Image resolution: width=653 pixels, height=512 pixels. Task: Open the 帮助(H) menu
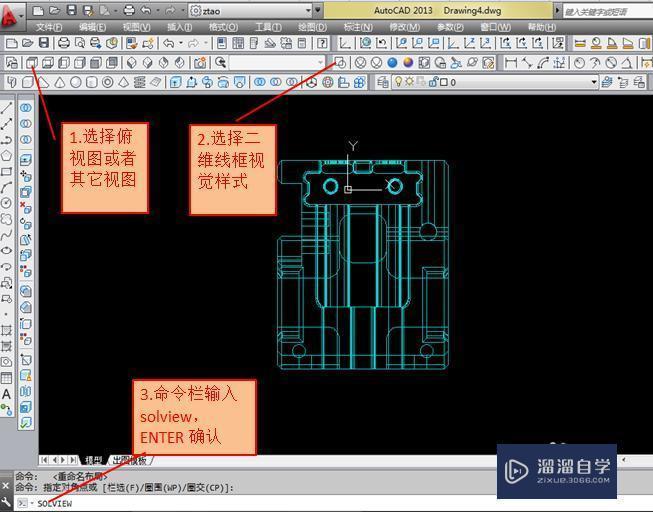click(x=541, y=27)
